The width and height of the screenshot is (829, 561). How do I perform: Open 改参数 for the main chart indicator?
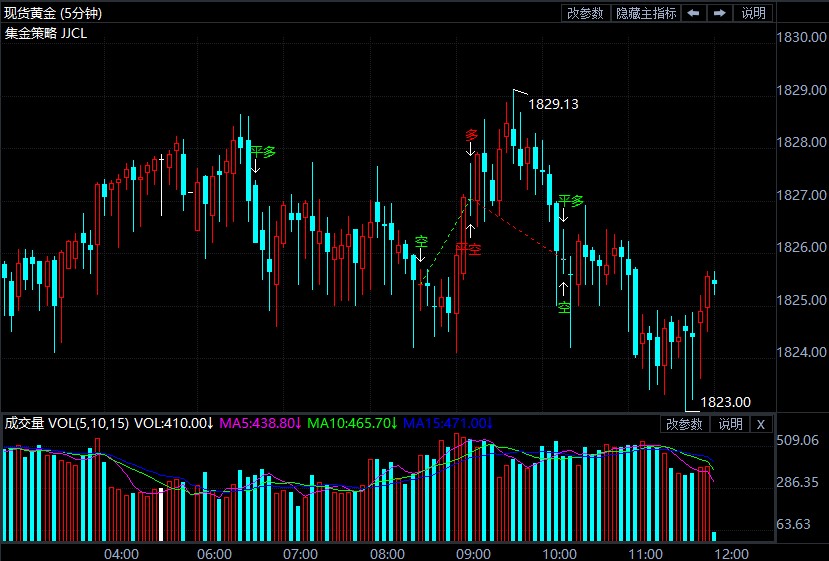coord(586,13)
